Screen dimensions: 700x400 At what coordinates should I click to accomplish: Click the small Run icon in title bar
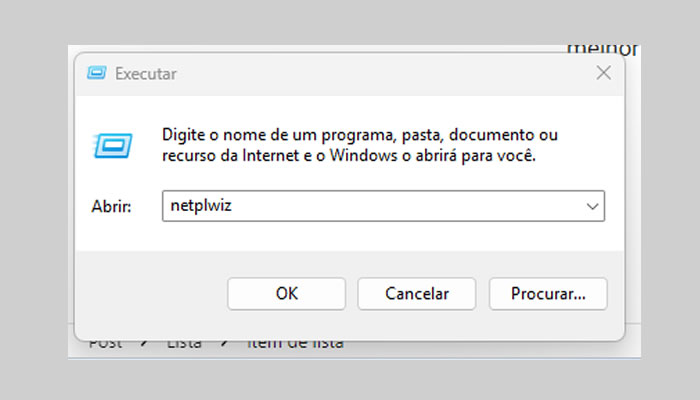97,73
